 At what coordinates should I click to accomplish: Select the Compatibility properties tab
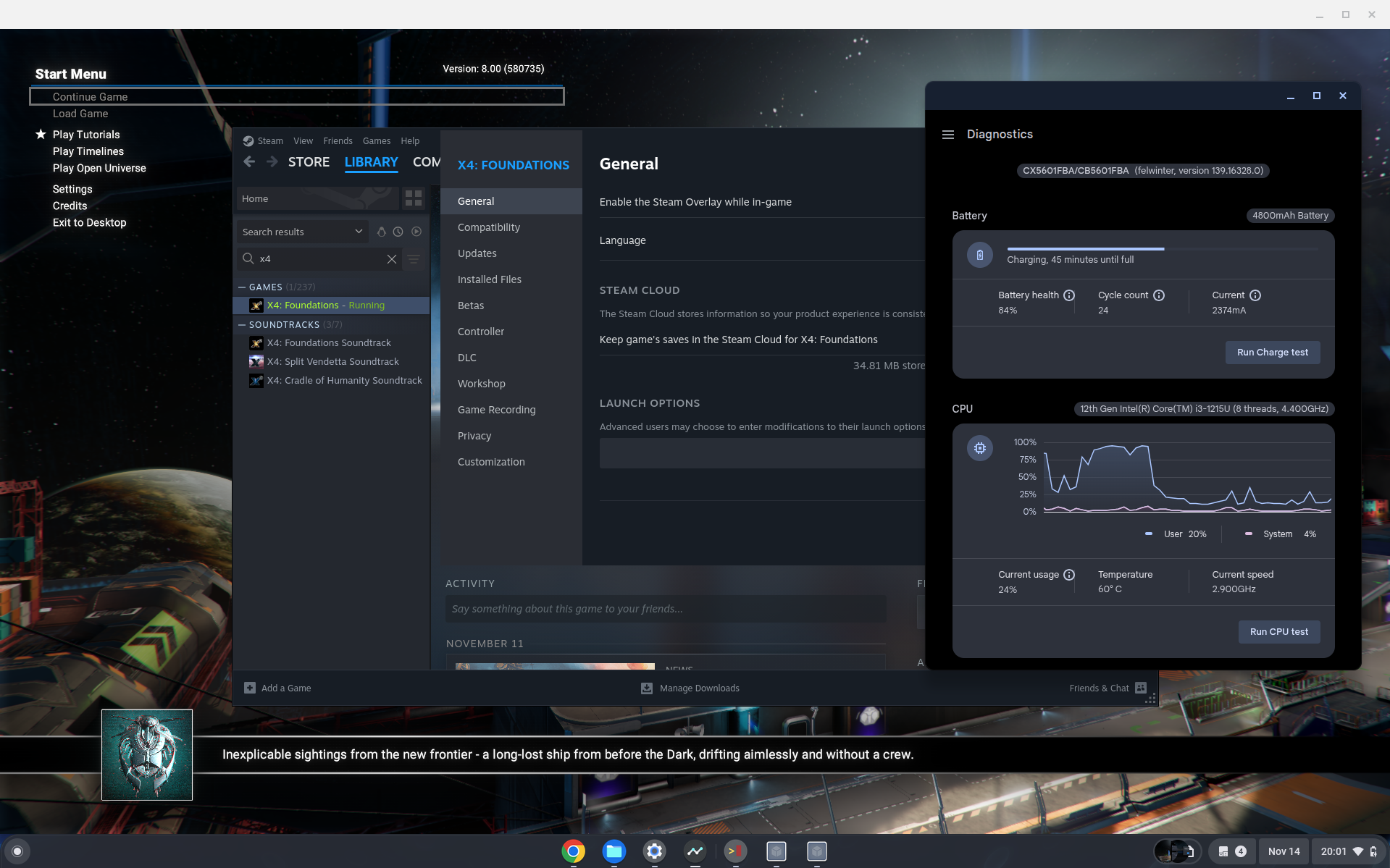511,227
